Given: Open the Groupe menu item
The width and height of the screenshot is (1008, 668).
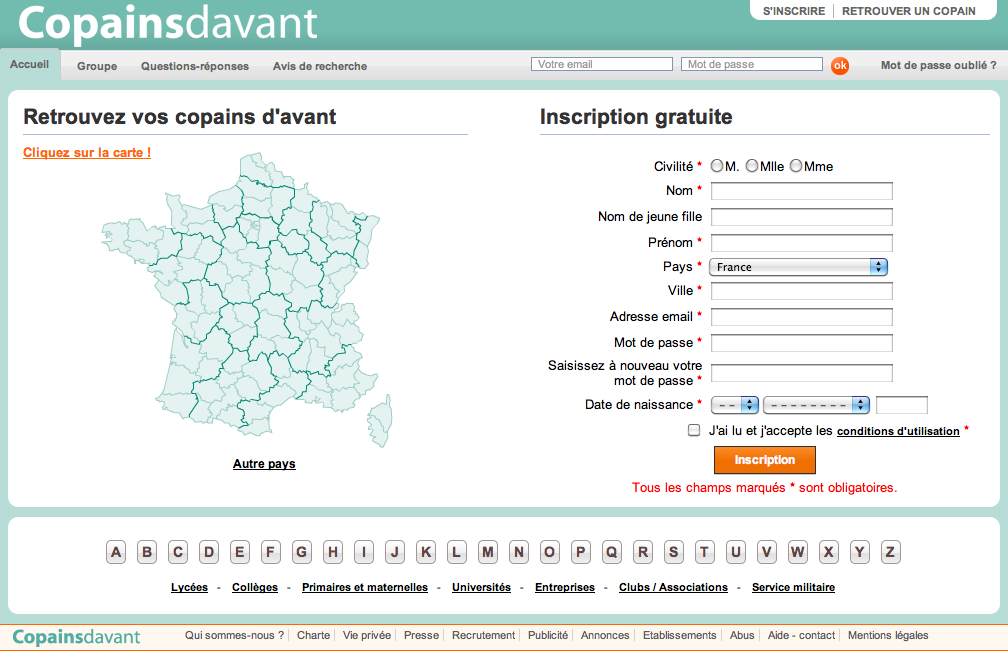Looking at the screenshot, I should coord(97,66).
